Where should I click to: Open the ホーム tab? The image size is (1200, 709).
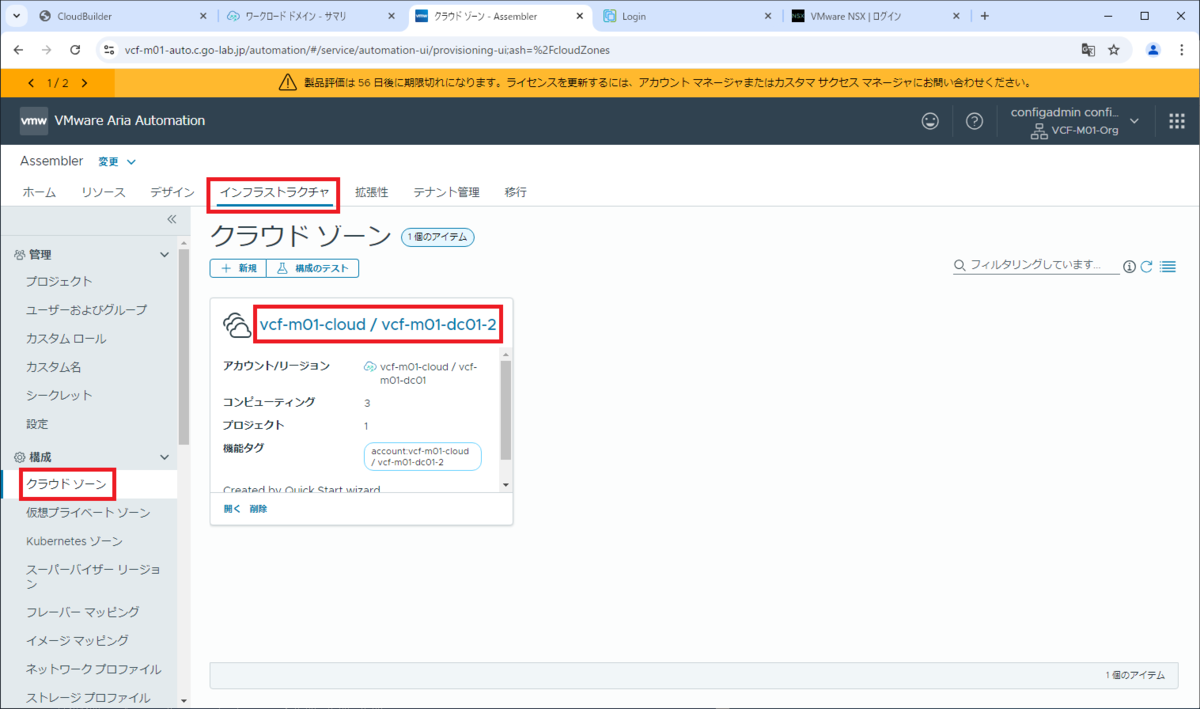point(39,192)
